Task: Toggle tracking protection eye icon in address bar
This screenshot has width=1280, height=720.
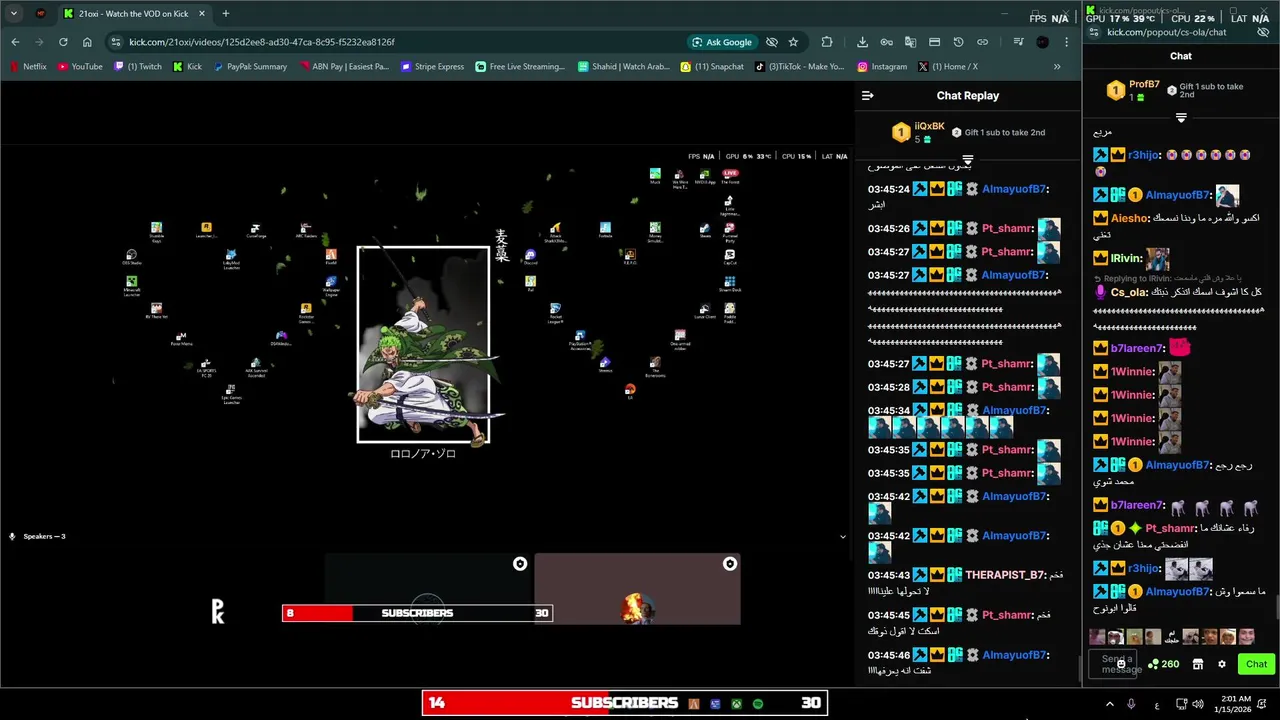Action: tap(772, 42)
